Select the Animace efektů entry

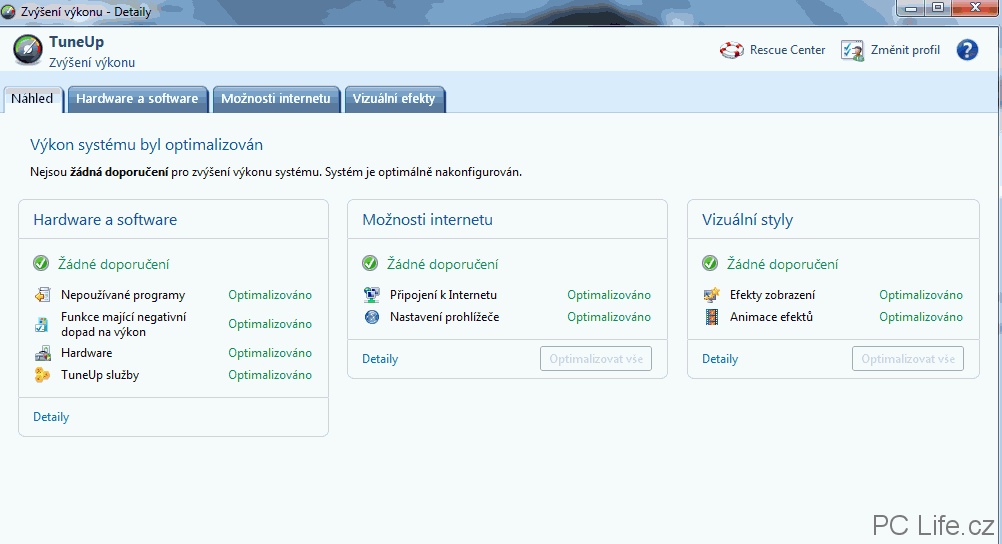(x=771, y=316)
